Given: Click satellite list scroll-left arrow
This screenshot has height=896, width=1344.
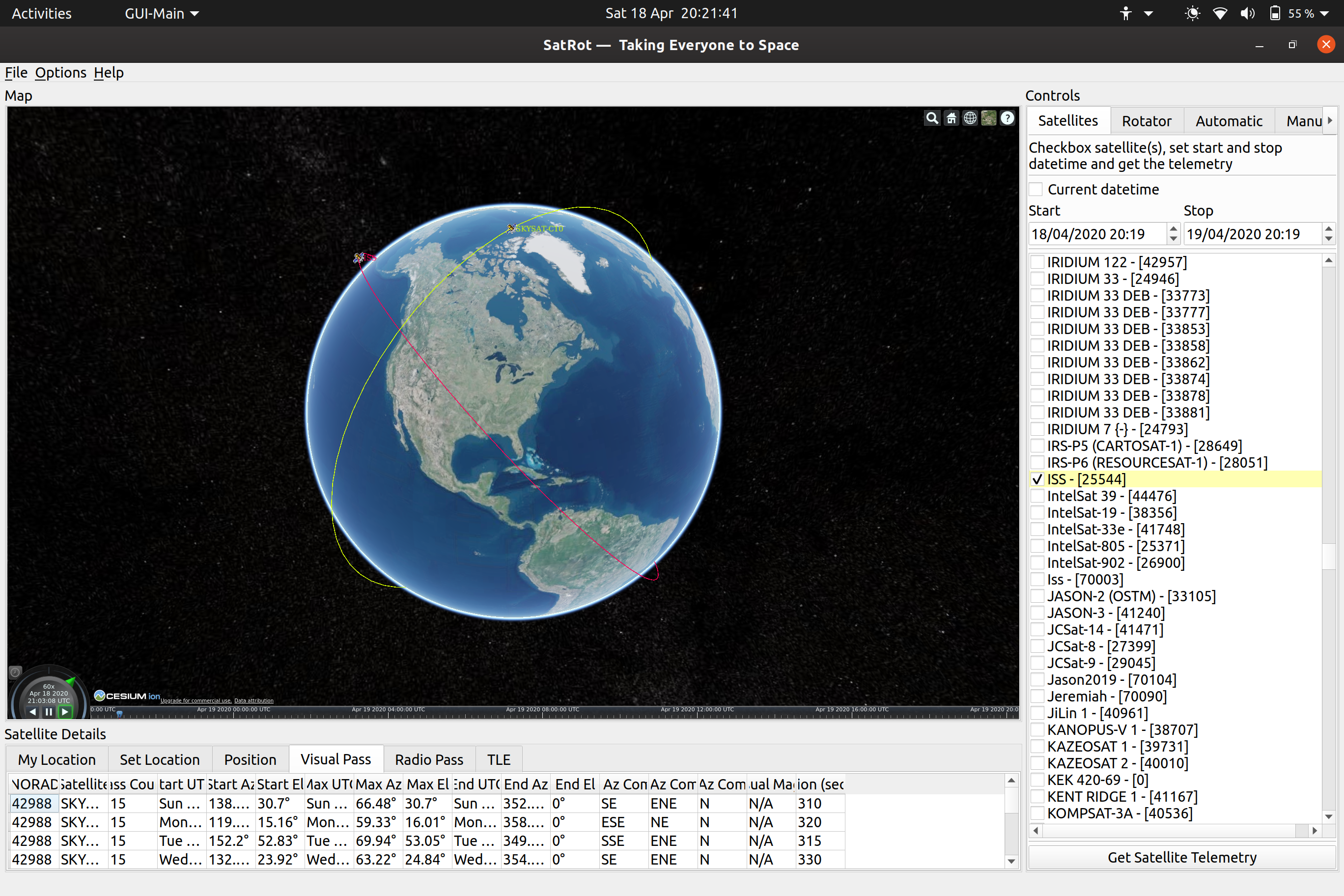Looking at the screenshot, I should pyautogui.click(x=1036, y=830).
